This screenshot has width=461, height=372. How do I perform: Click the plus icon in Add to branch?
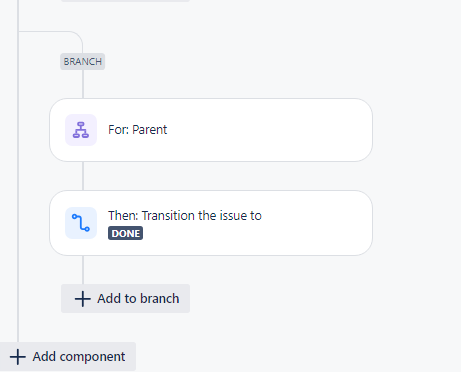pyautogui.click(x=83, y=299)
